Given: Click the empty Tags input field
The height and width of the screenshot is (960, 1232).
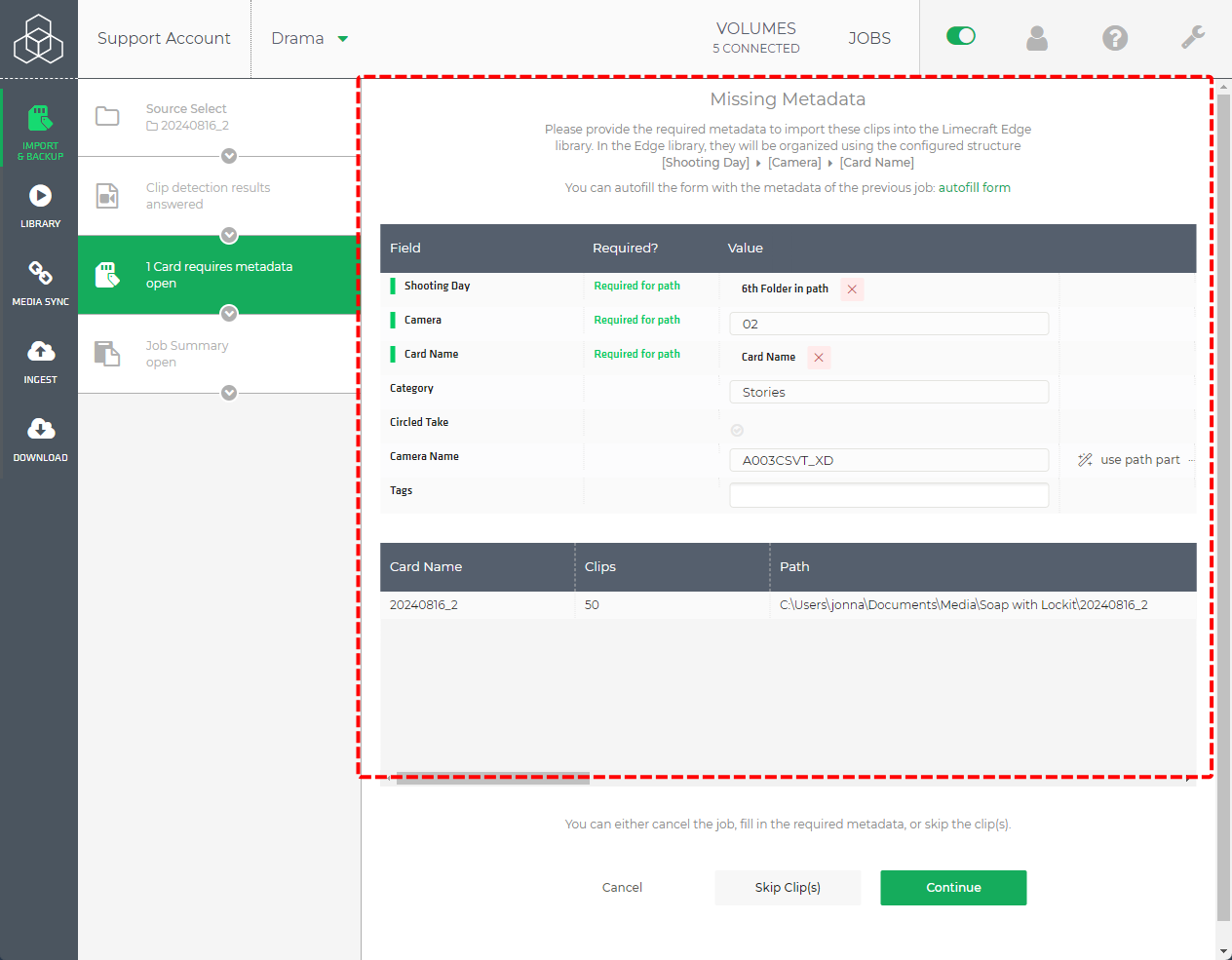Looking at the screenshot, I should point(889,494).
